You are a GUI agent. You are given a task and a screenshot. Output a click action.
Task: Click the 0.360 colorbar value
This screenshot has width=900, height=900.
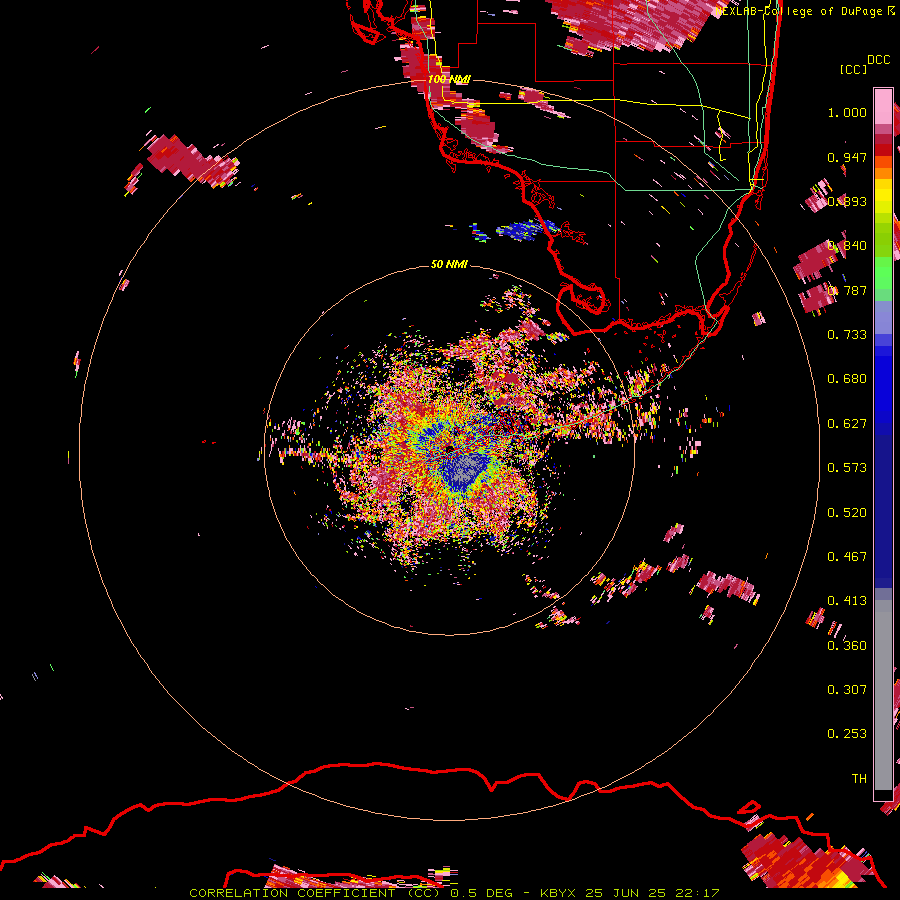click(847, 646)
